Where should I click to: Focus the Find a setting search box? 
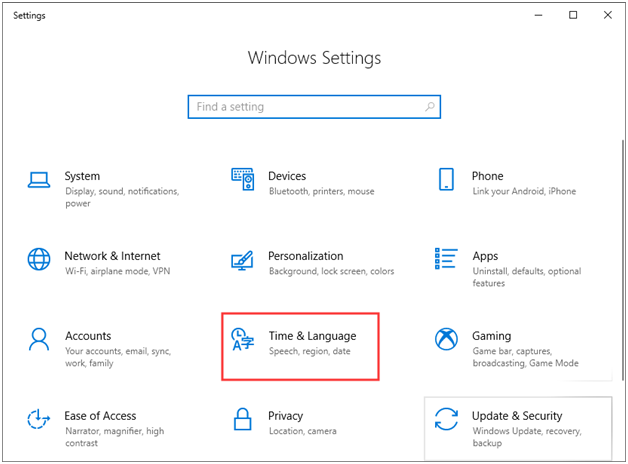tap(314, 107)
